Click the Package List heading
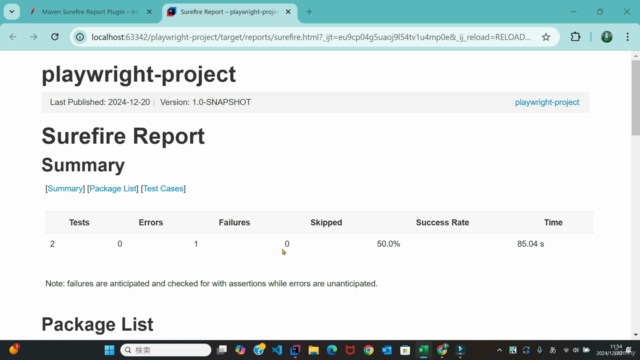This screenshot has width=640, height=360. (x=98, y=324)
